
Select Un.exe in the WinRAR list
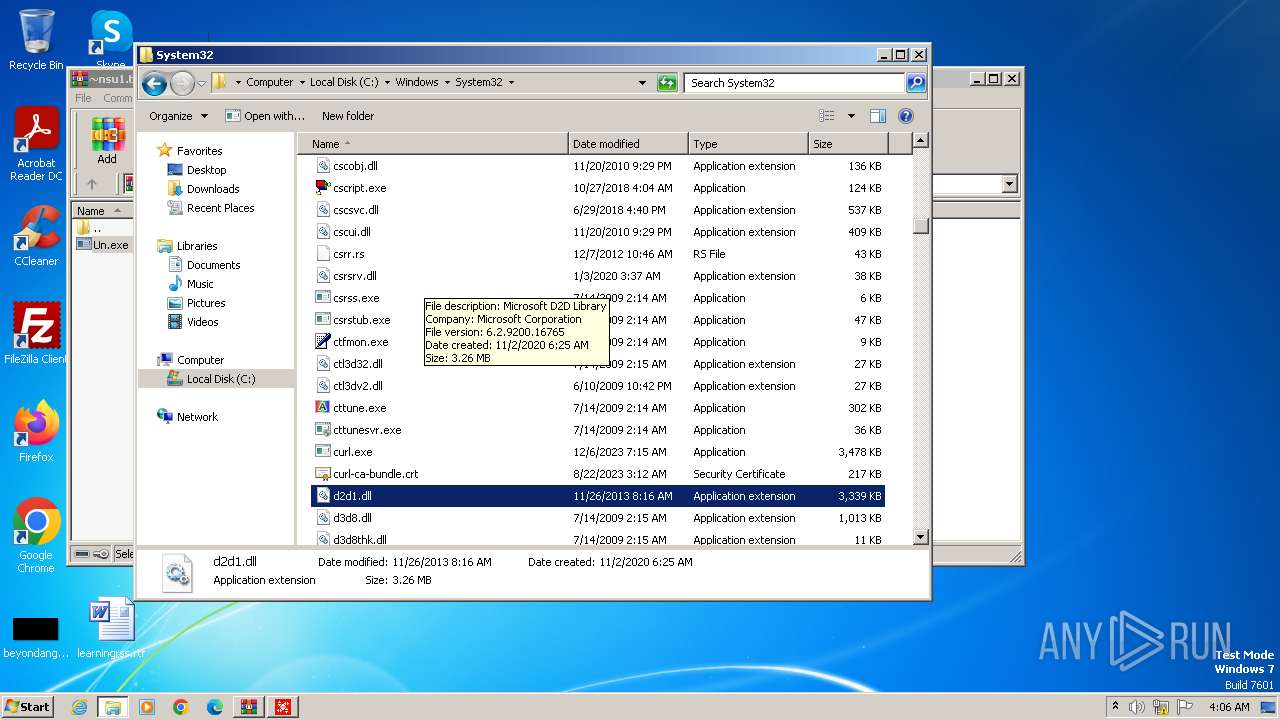point(103,245)
